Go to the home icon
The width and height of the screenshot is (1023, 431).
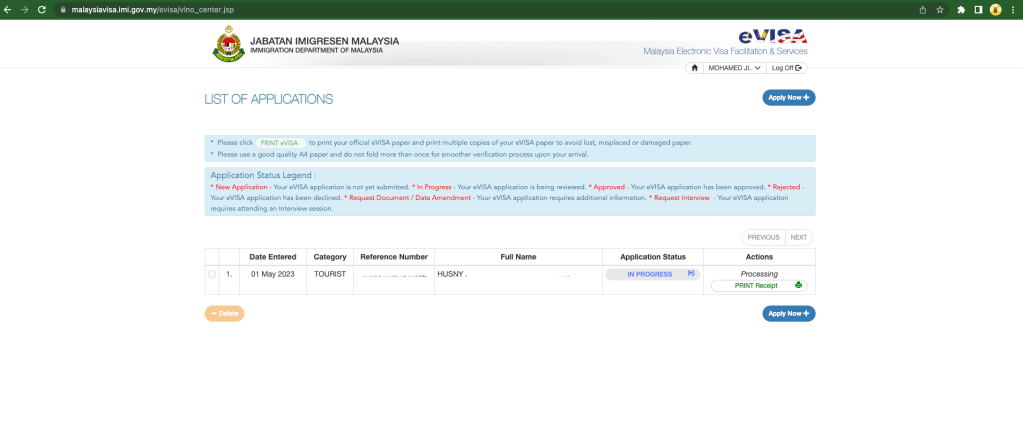click(694, 68)
